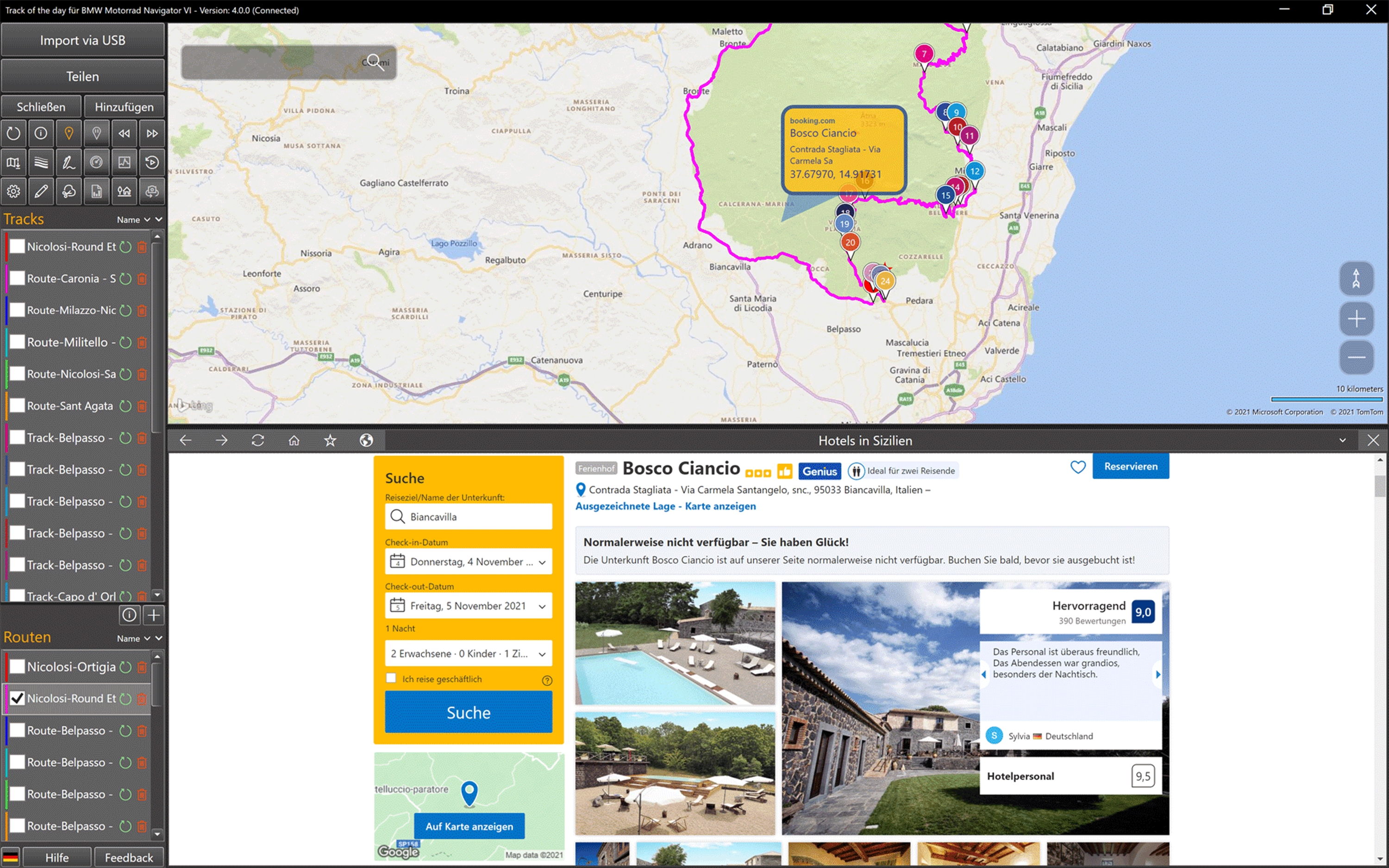Click the pause waypoint pin icon

pos(96,133)
